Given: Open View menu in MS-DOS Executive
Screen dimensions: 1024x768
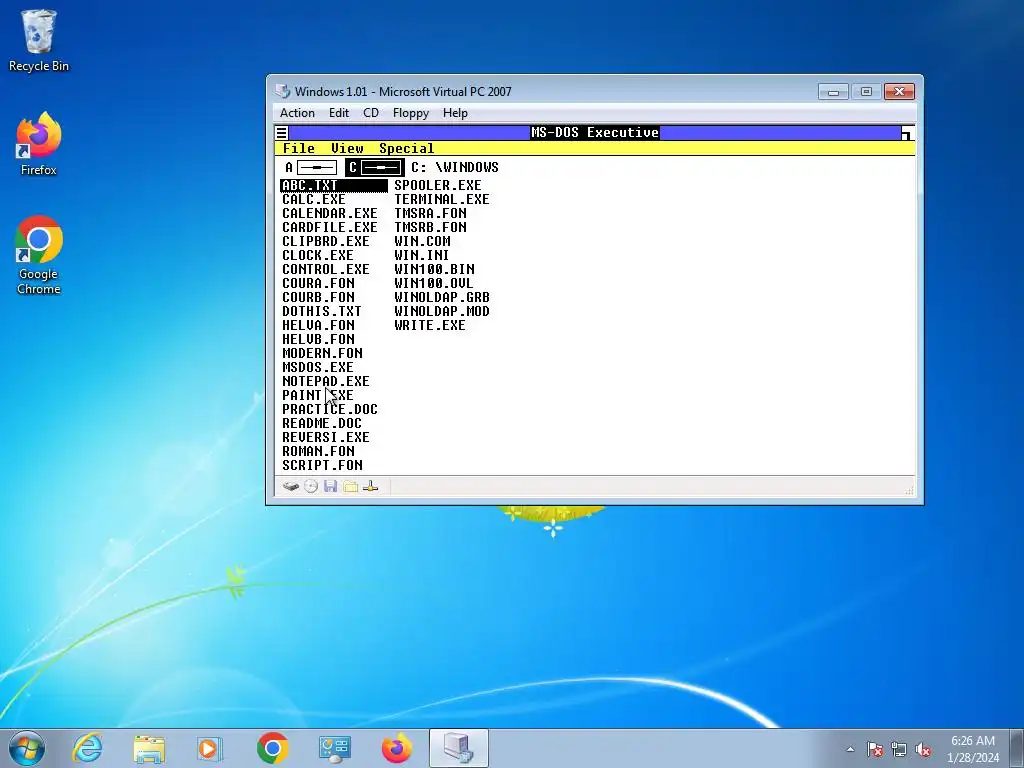Looking at the screenshot, I should click(x=347, y=148).
